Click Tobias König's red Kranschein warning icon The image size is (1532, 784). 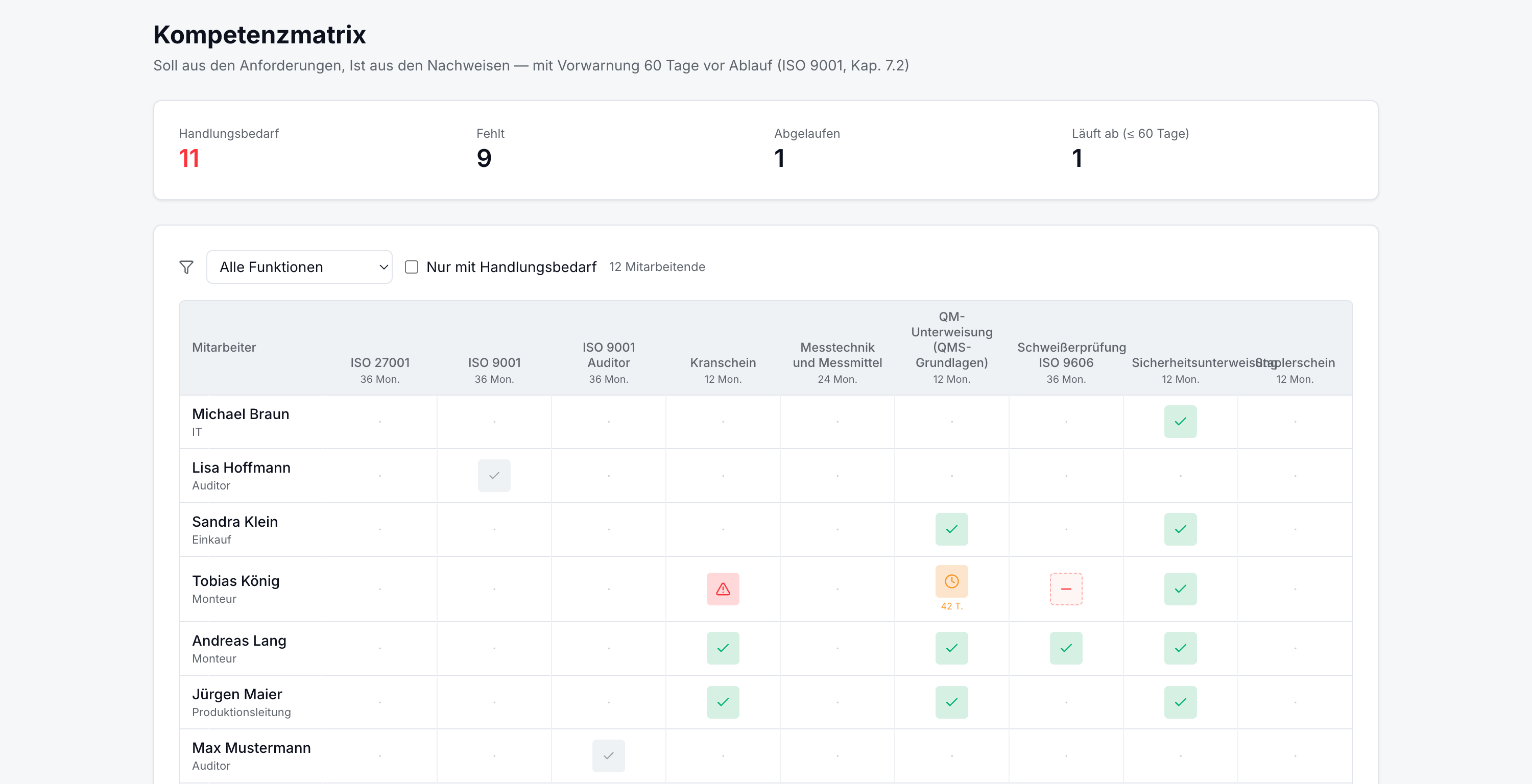tap(723, 589)
